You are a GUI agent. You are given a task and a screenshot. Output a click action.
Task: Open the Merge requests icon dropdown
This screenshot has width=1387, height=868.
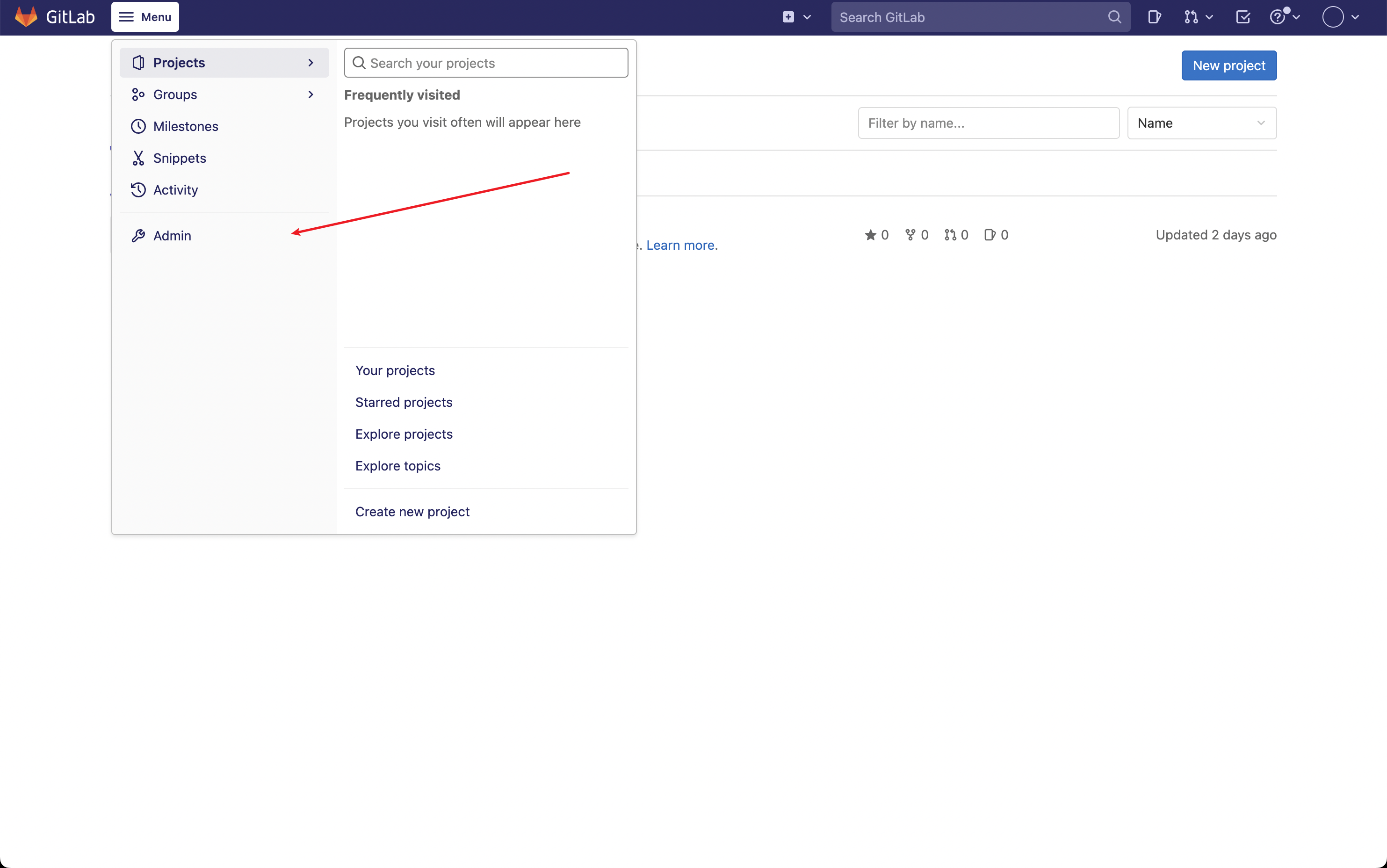(x=1198, y=17)
